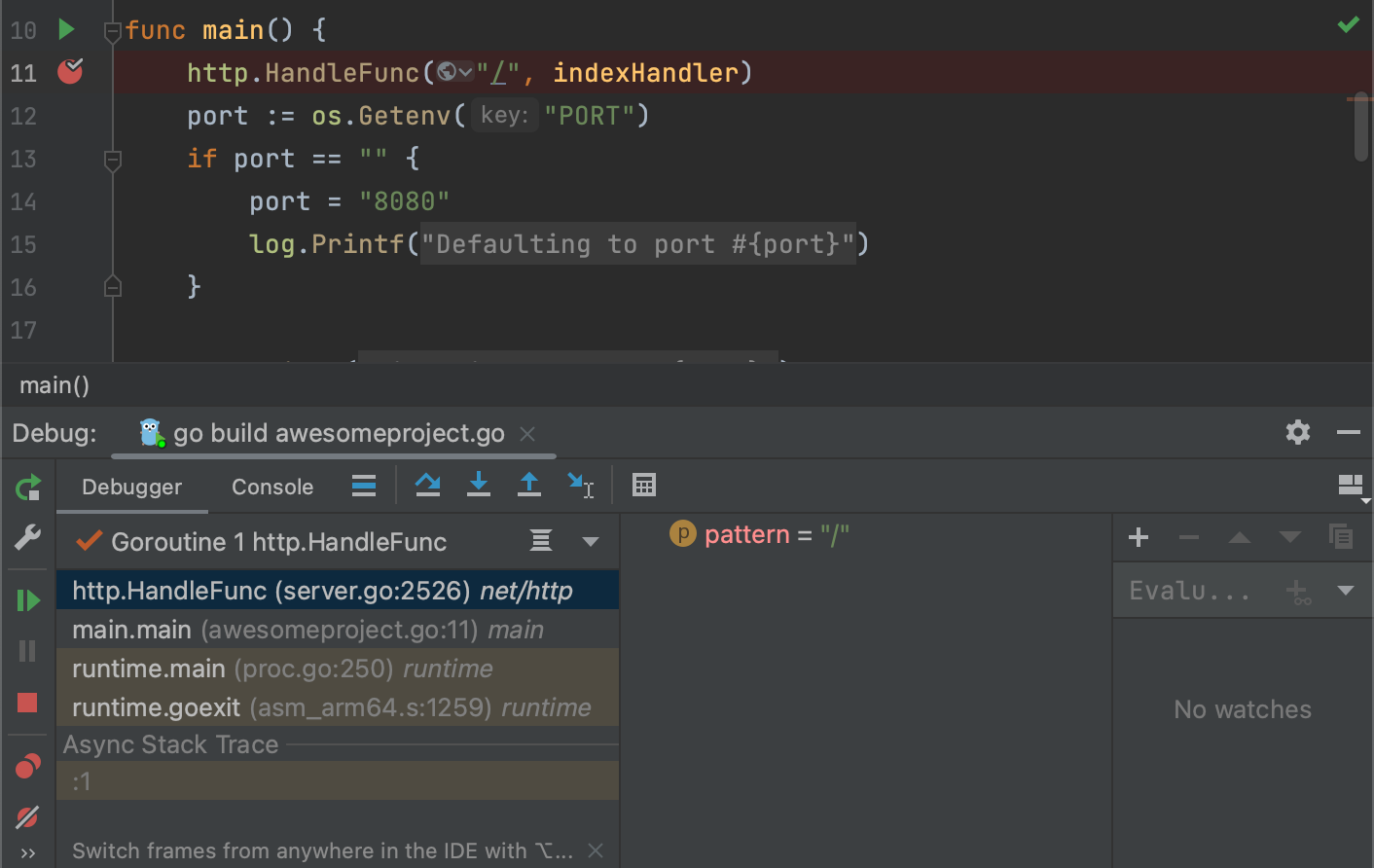Toggle the frames filter beside Goroutine 1
This screenshot has height=868, width=1374.
click(x=541, y=540)
